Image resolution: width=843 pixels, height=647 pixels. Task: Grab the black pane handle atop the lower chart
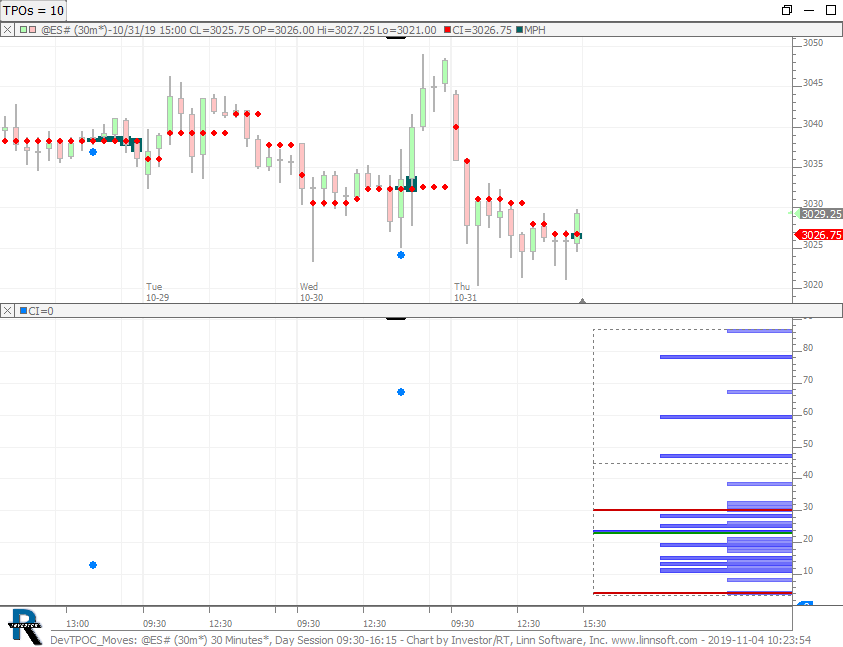tap(396, 318)
